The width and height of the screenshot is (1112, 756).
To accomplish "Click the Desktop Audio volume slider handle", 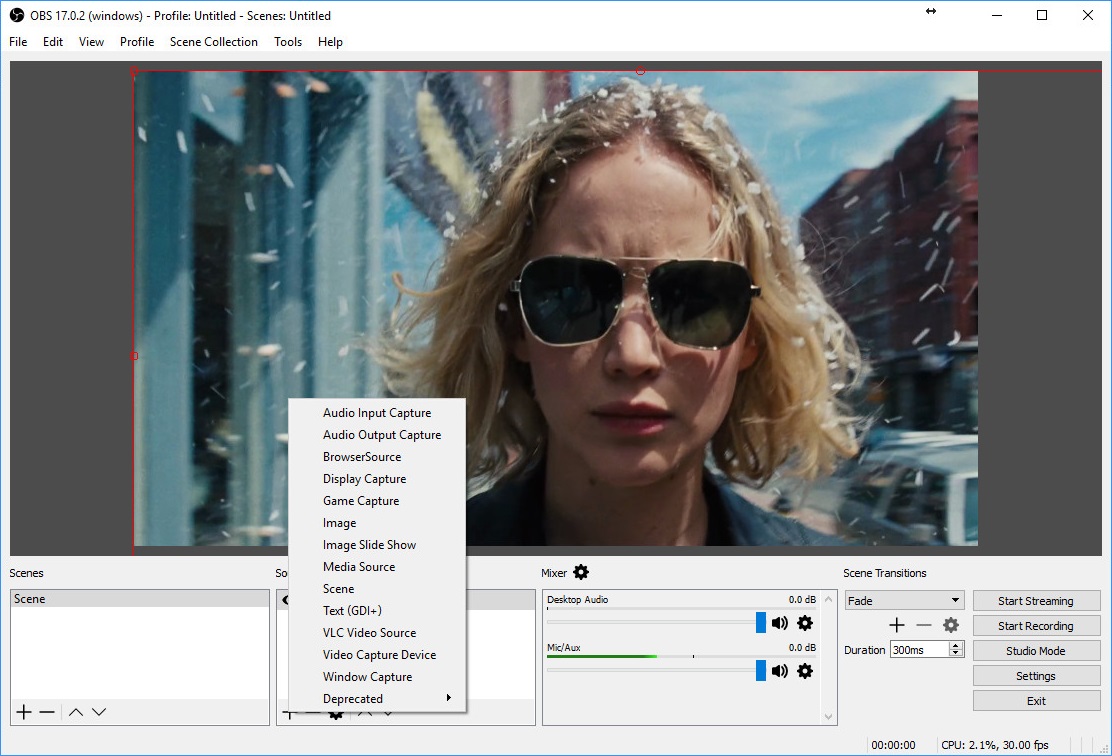I will 761,622.
